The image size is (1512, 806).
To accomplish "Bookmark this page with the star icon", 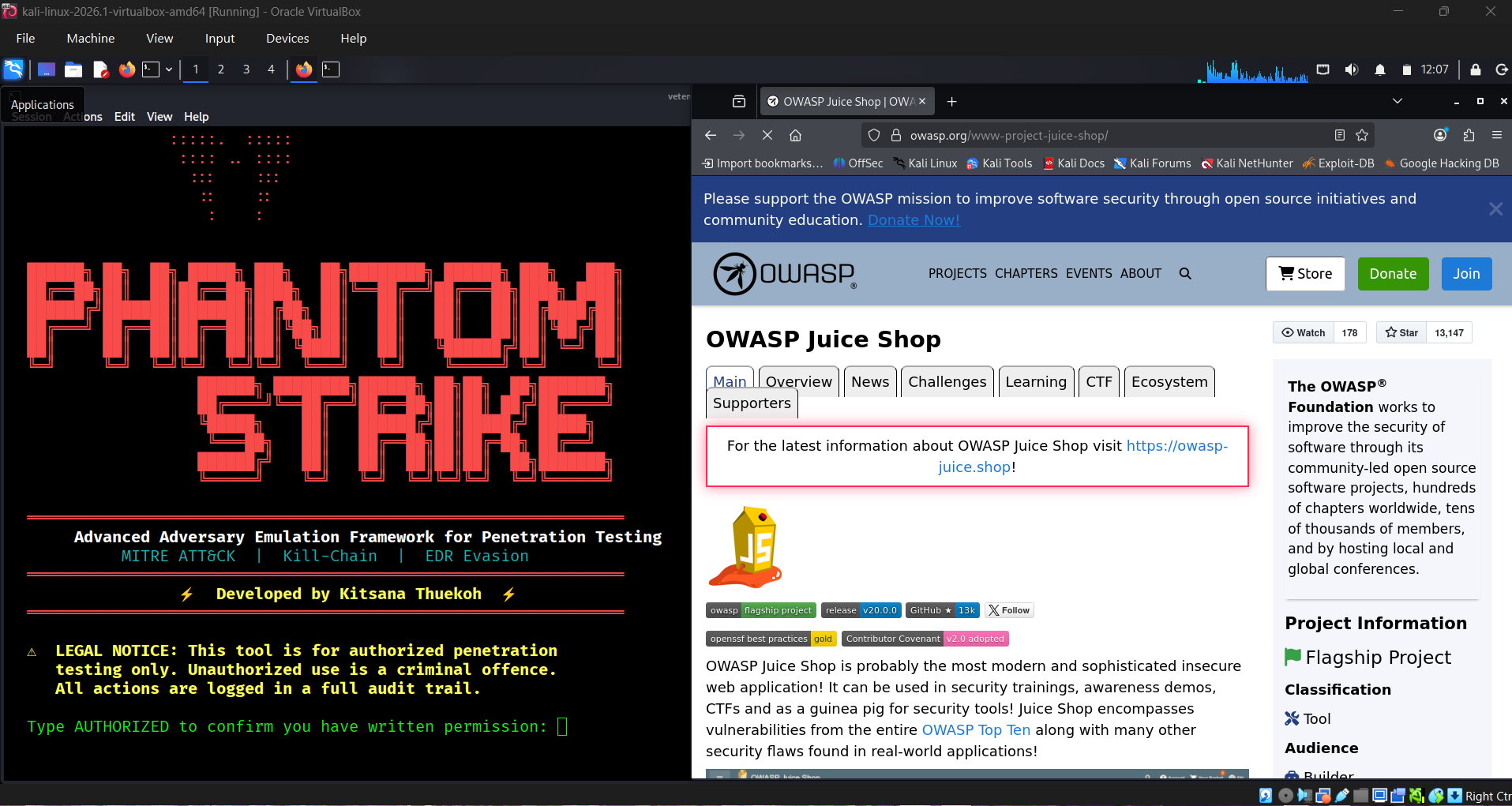I will click(1362, 135).
